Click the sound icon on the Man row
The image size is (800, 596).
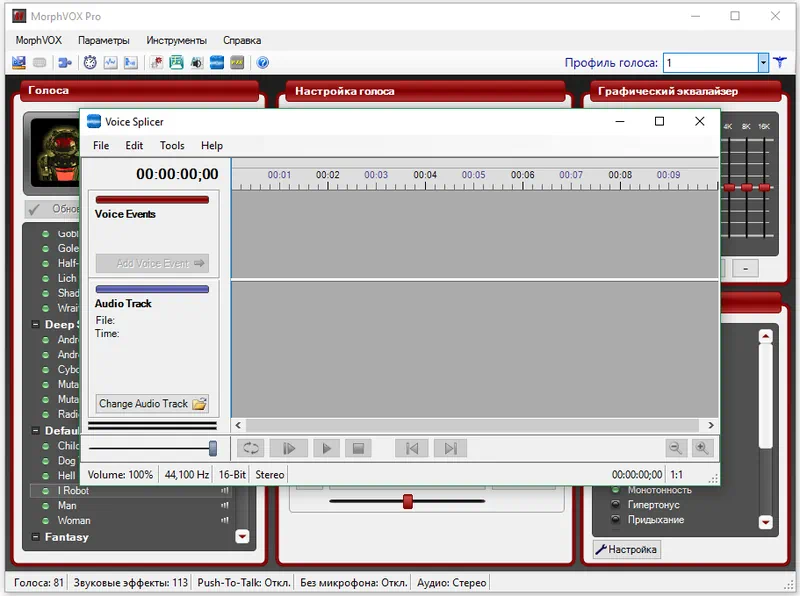pos(224,505)
